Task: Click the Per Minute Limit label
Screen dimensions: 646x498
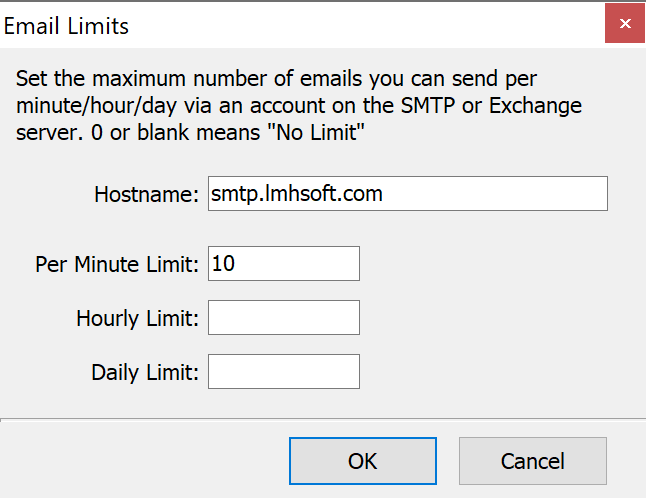Action: [117, 264]
